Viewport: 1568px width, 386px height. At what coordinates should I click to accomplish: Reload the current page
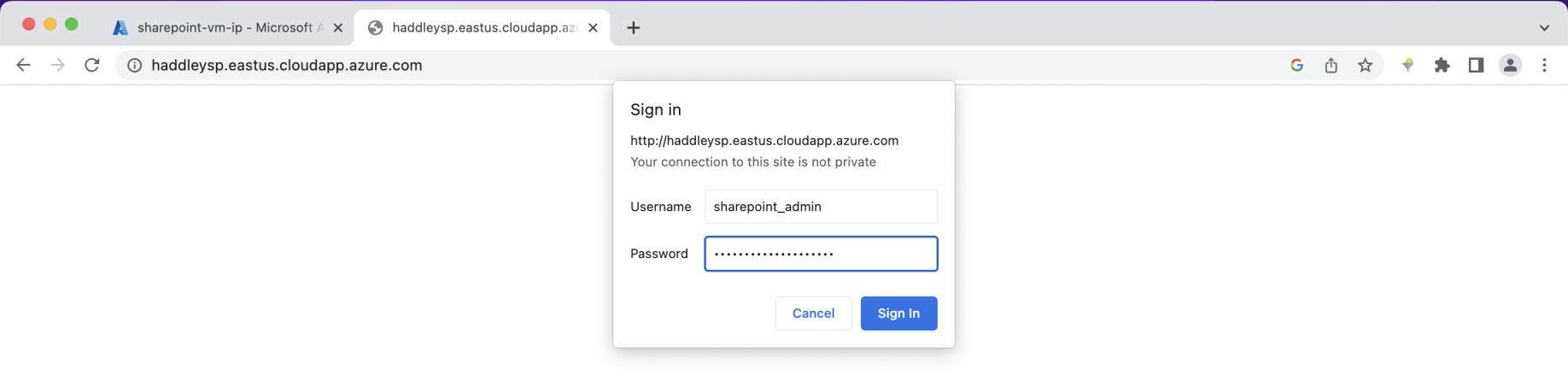92,65
